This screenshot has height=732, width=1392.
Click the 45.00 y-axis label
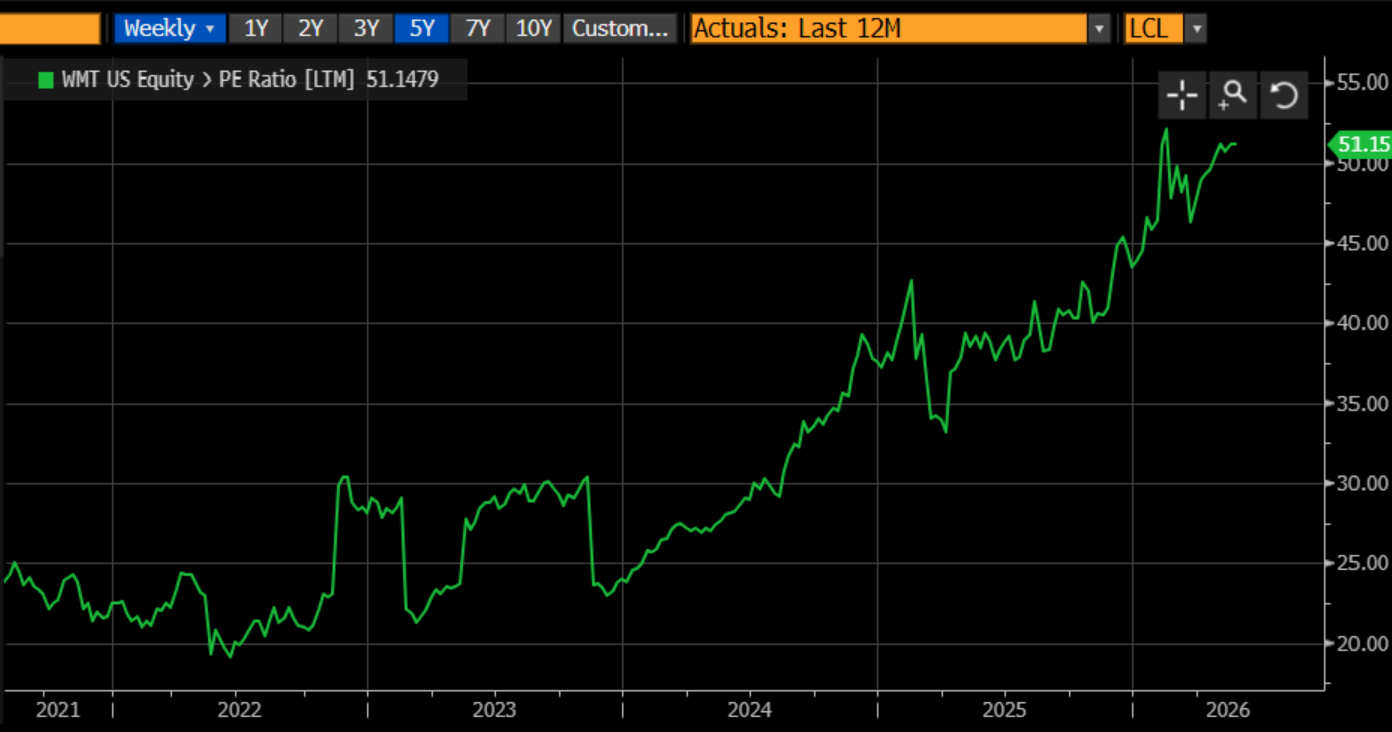tap(1362, 243)
